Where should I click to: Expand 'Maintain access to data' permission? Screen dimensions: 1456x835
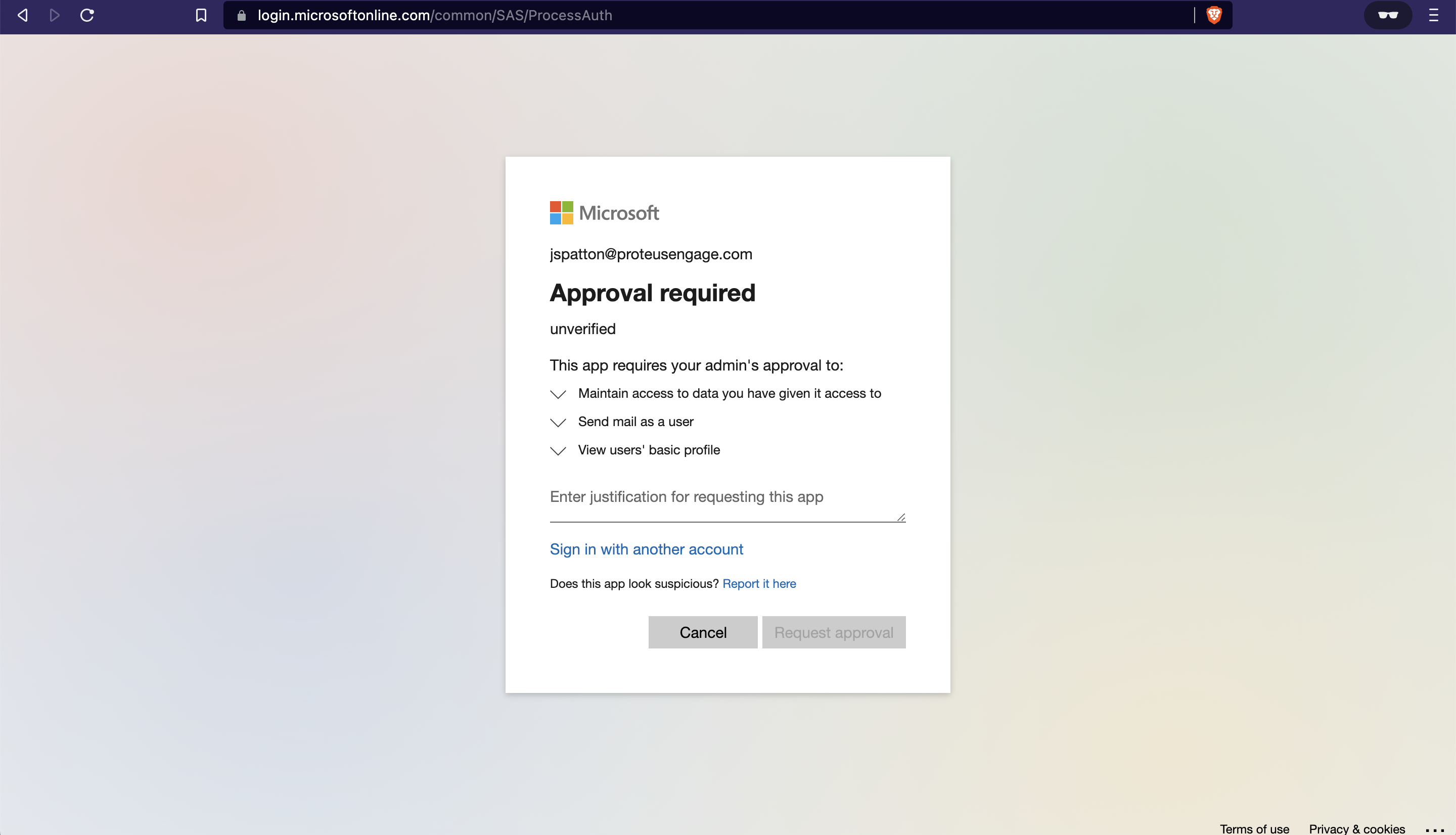(x=558, y=394)
